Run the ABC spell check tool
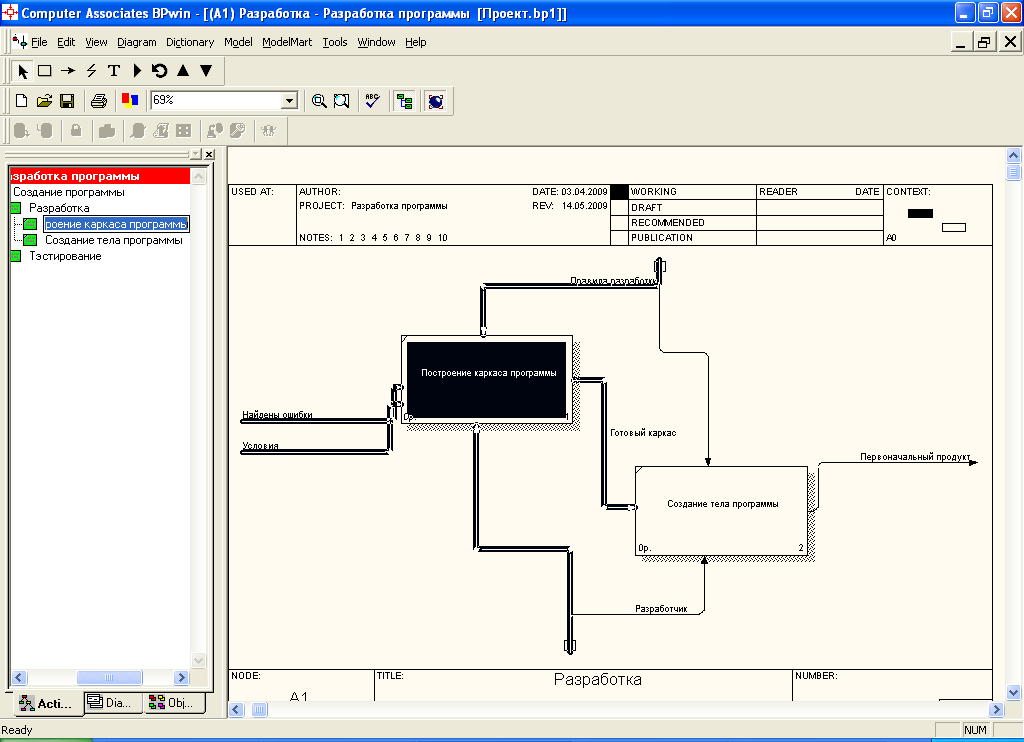The image size is (1024, 742). point(372,101)
